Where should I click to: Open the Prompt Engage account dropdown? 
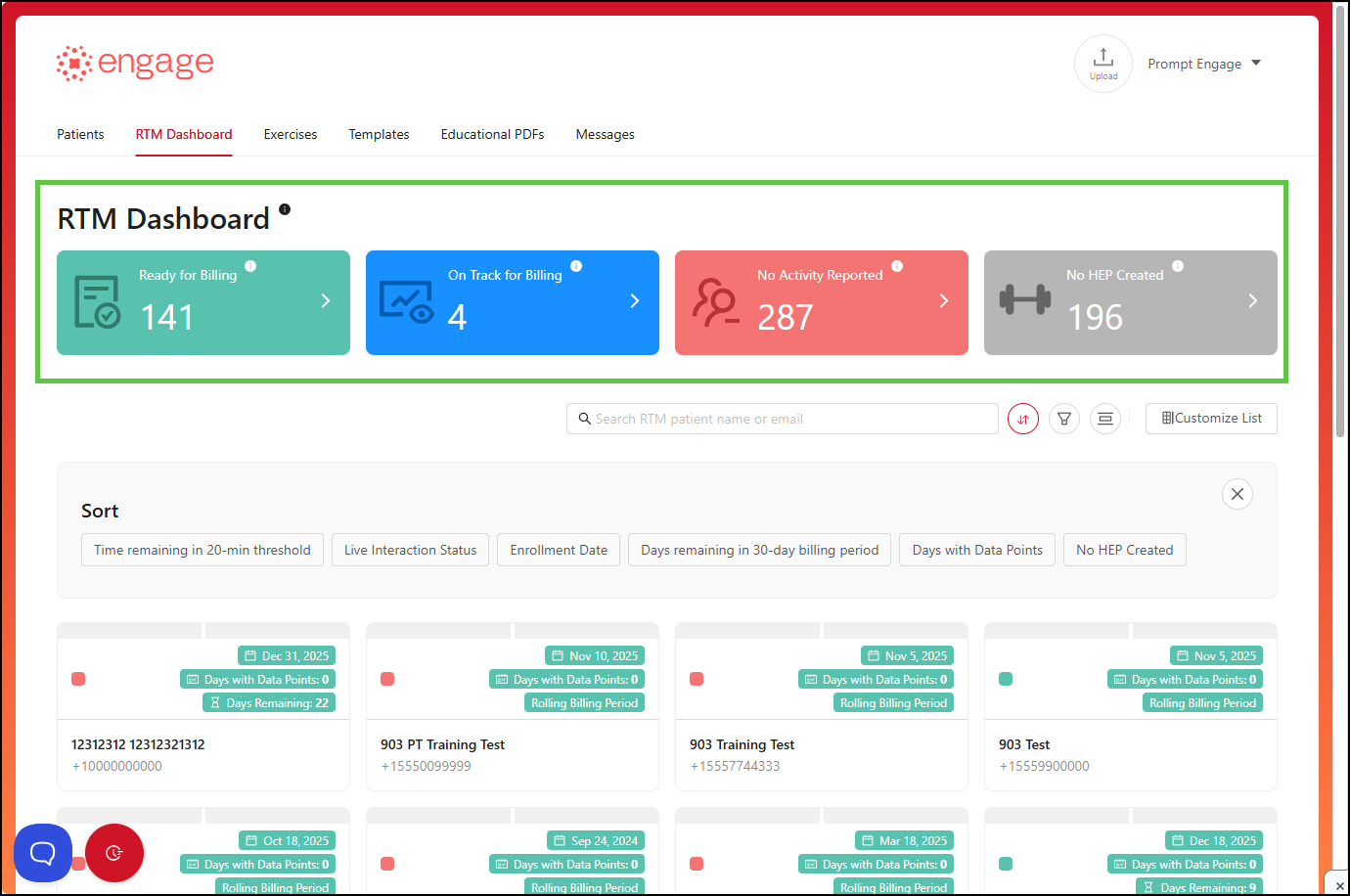[1204, 64]
